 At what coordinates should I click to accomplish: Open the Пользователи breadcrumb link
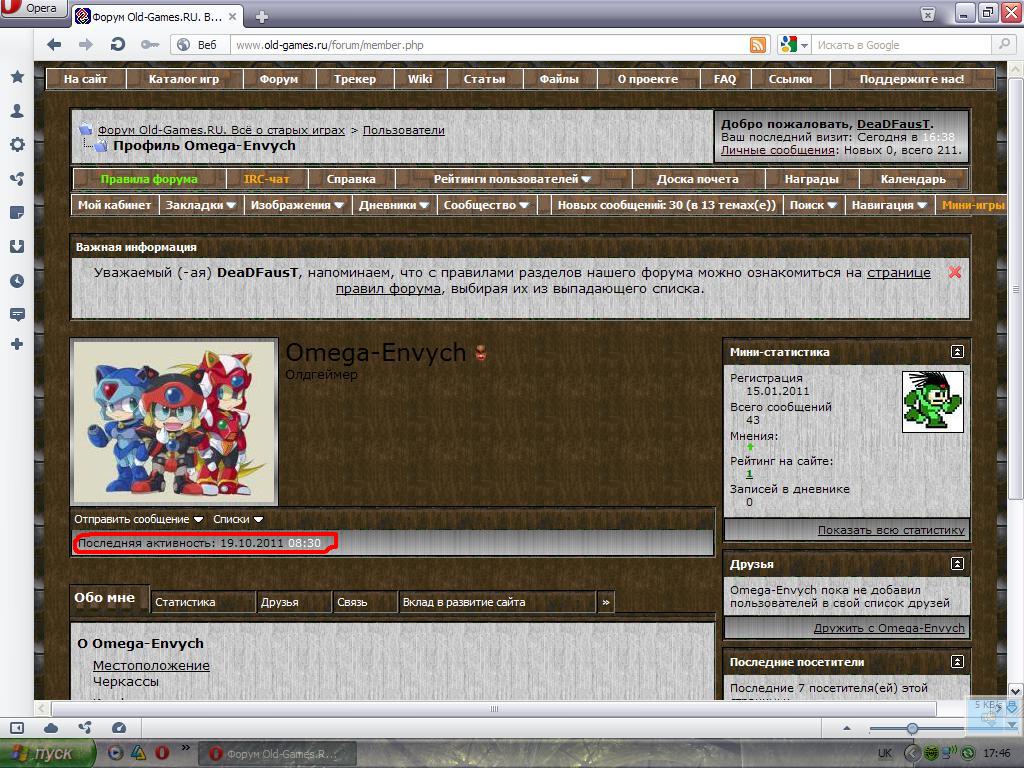[x=404, y=130]
